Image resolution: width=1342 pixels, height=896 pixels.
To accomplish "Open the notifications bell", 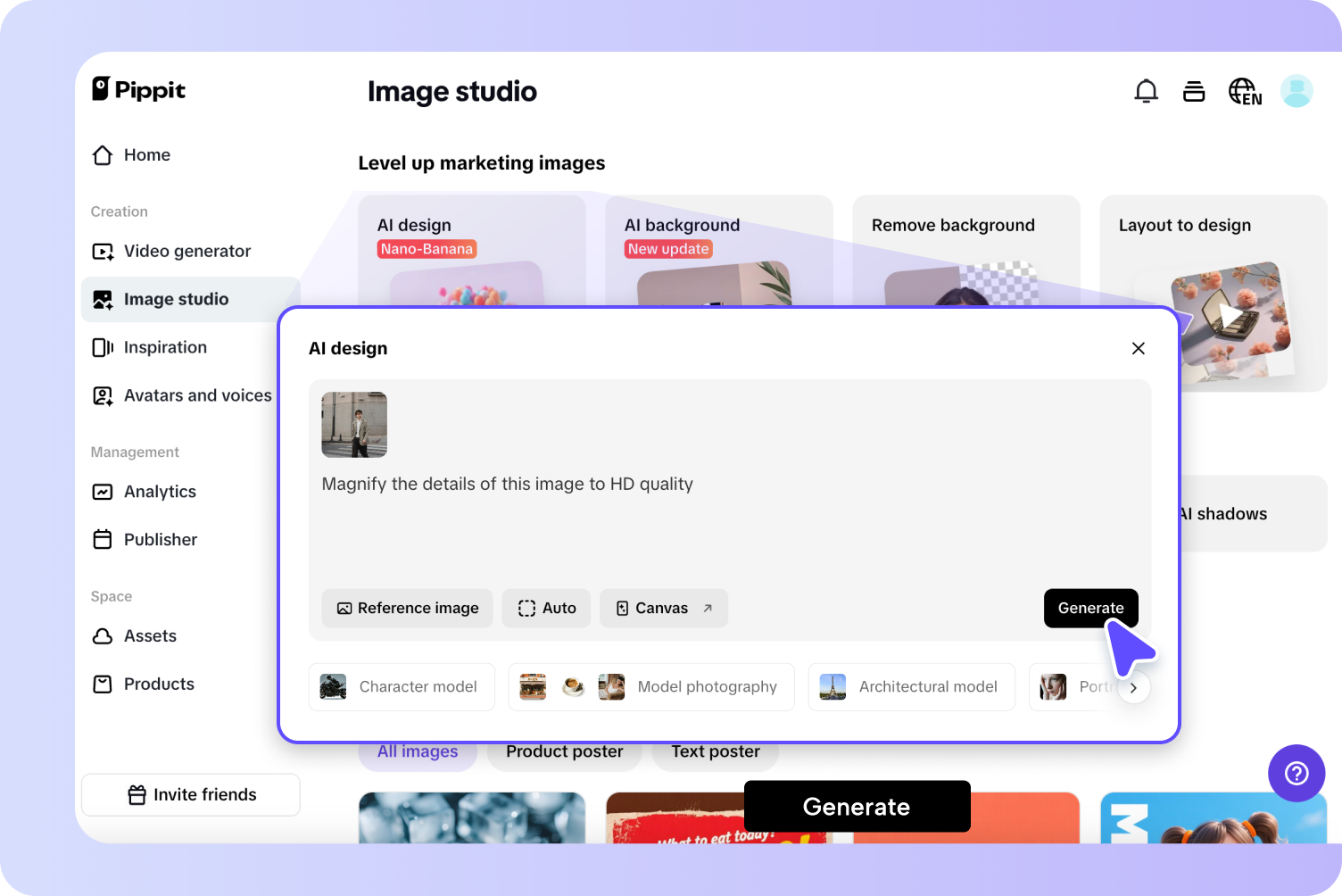I will click(1147, 91).
